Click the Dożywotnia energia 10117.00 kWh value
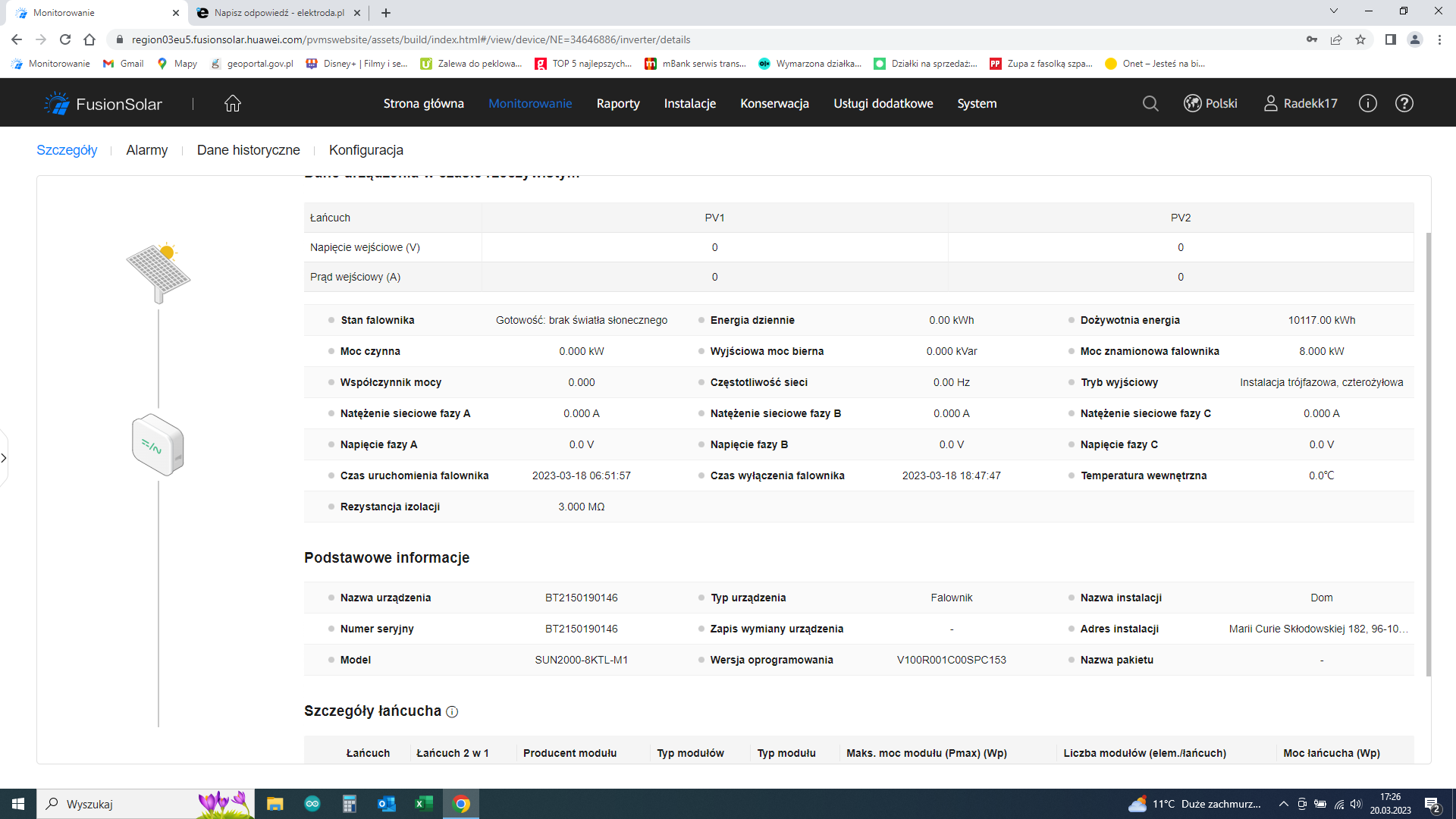Screen dimensions: 1456x819 pyautogui.click(x=1322, y=320)
